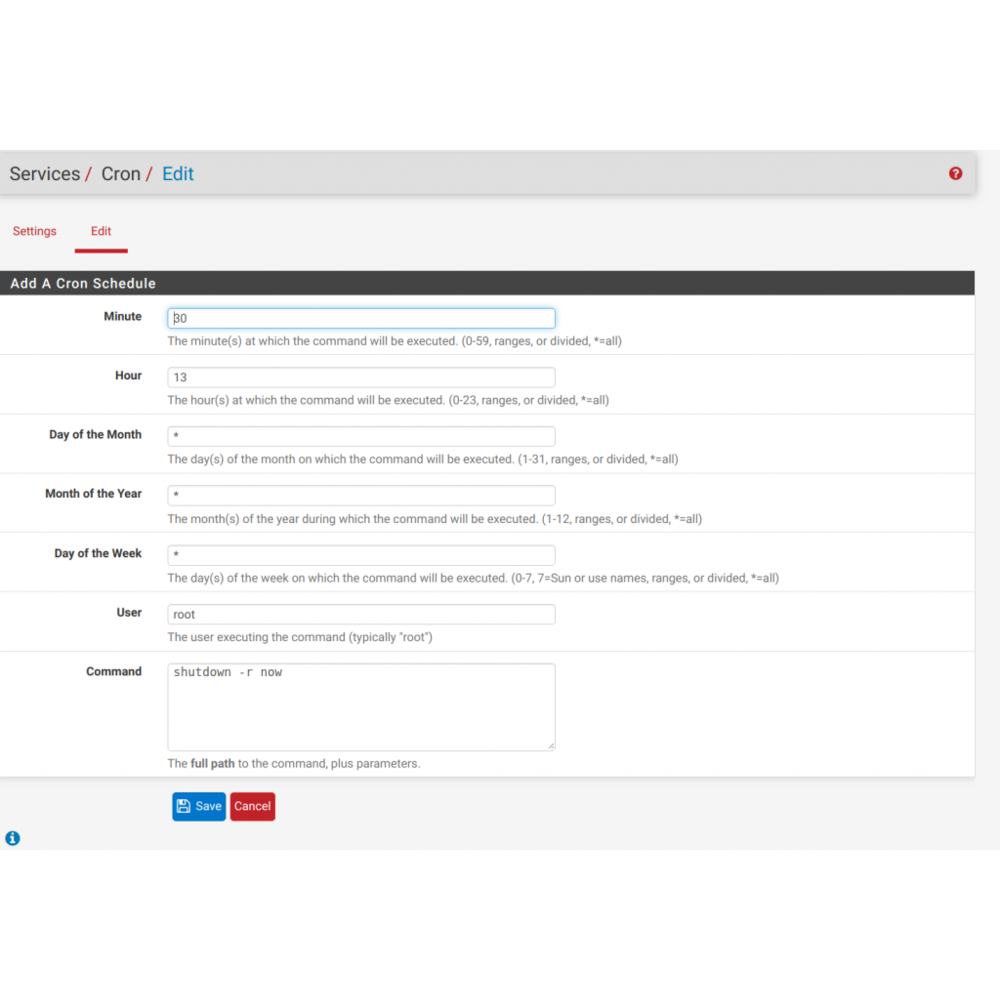
Task: Focus the Day of the Week field
Action: [x=361, y=555]
